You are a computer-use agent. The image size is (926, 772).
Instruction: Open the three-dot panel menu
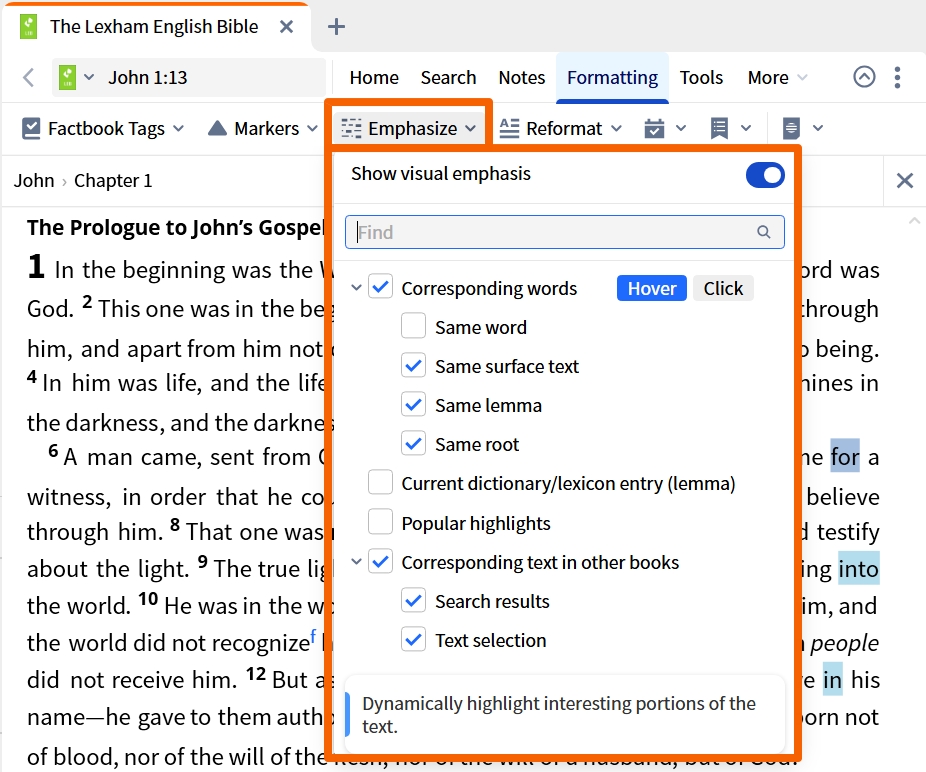pyautogui.click(x=898, y=77)
